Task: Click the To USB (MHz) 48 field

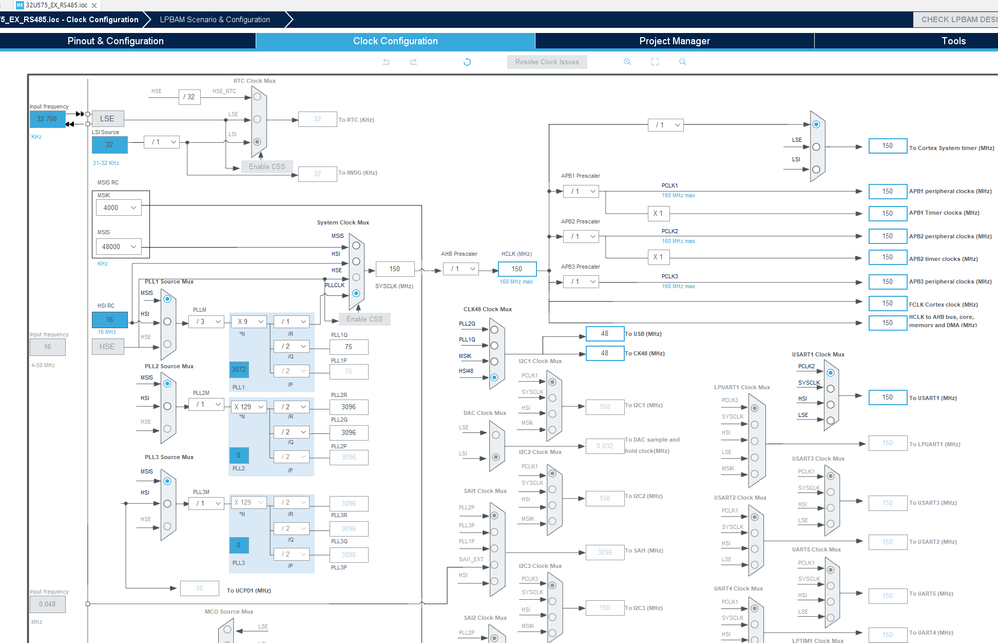Action: (x=605, y=334)
